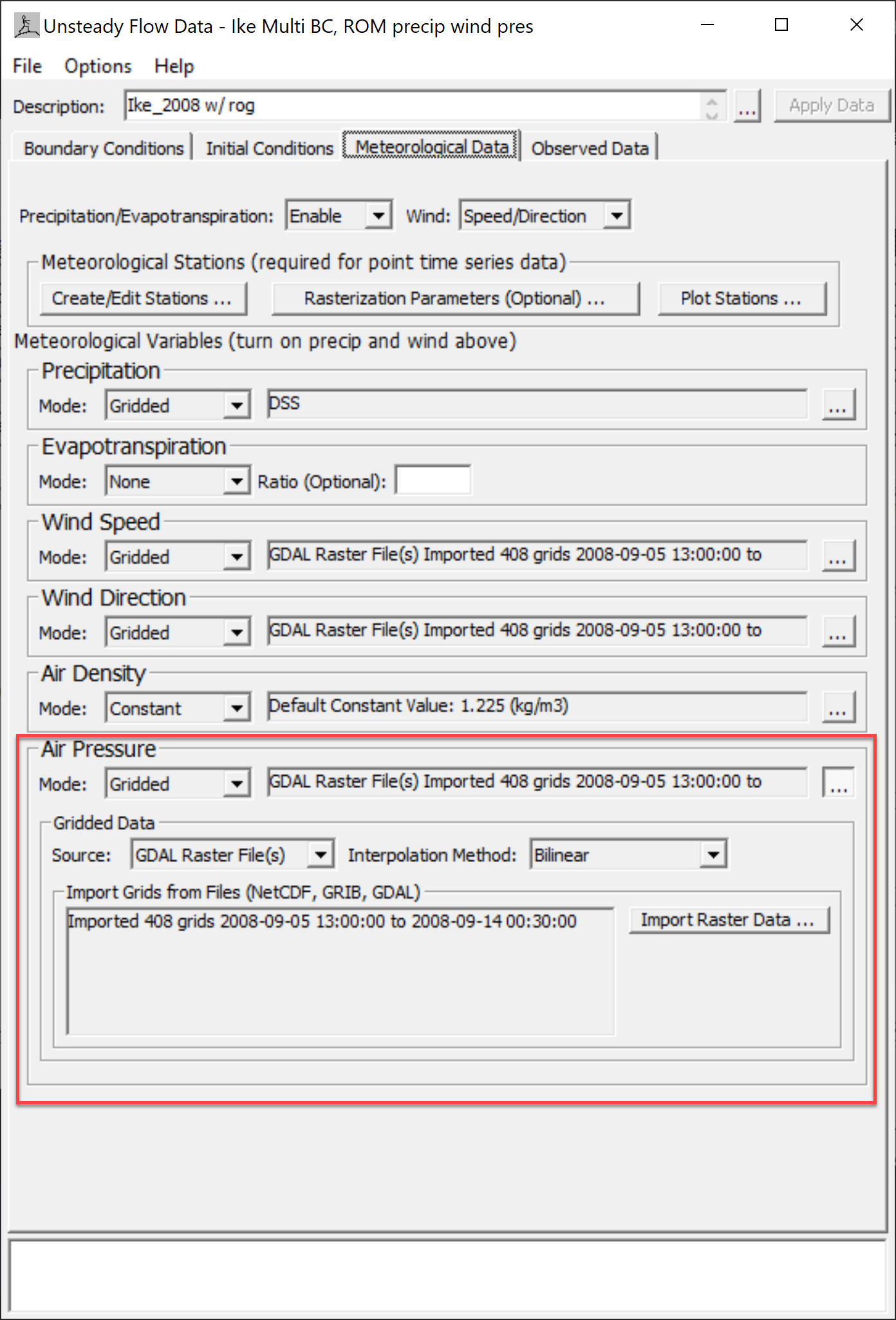Screen dimensions: 896x1320
Task: Switch to Boundary Conditions tab
Action: pyautogui.click(x=103, y=148)
